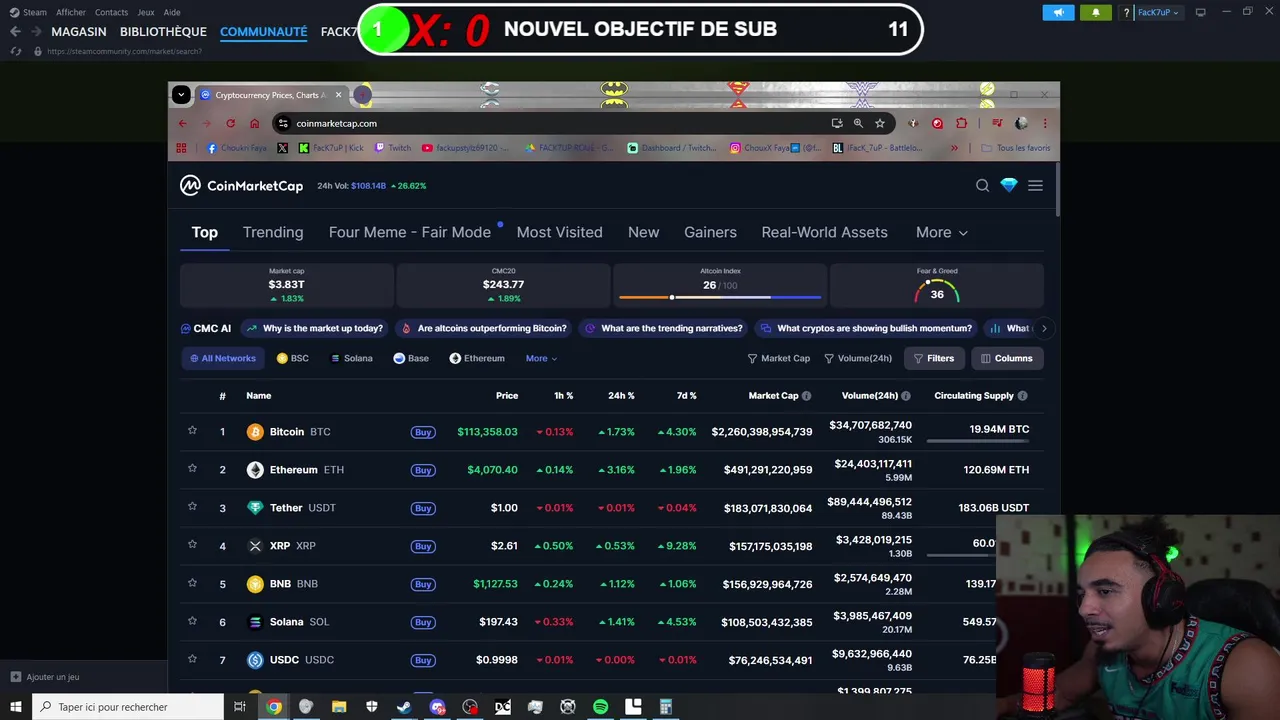The image size is (1280, 720).
Task: Click the zoom magnifier icon in the address bar
Action: tap(858, 123)
